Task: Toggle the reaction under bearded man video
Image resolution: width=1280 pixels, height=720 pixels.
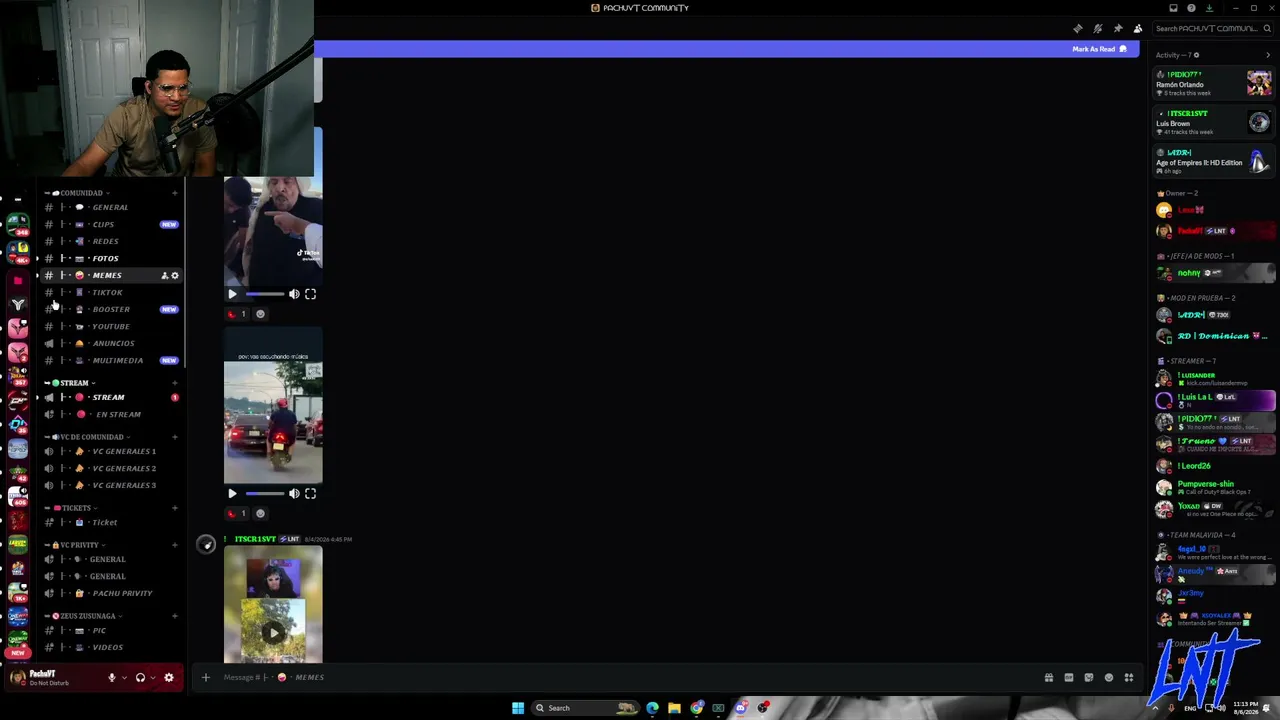Action: point(237,314)
